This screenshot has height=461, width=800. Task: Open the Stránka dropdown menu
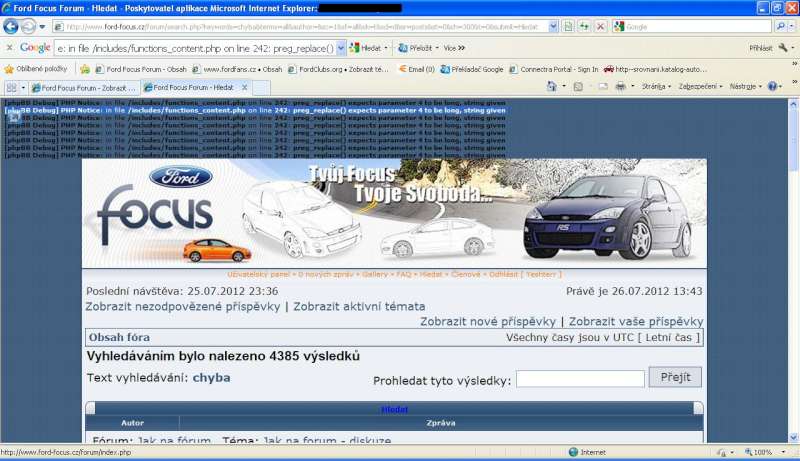tap(655, 87)
